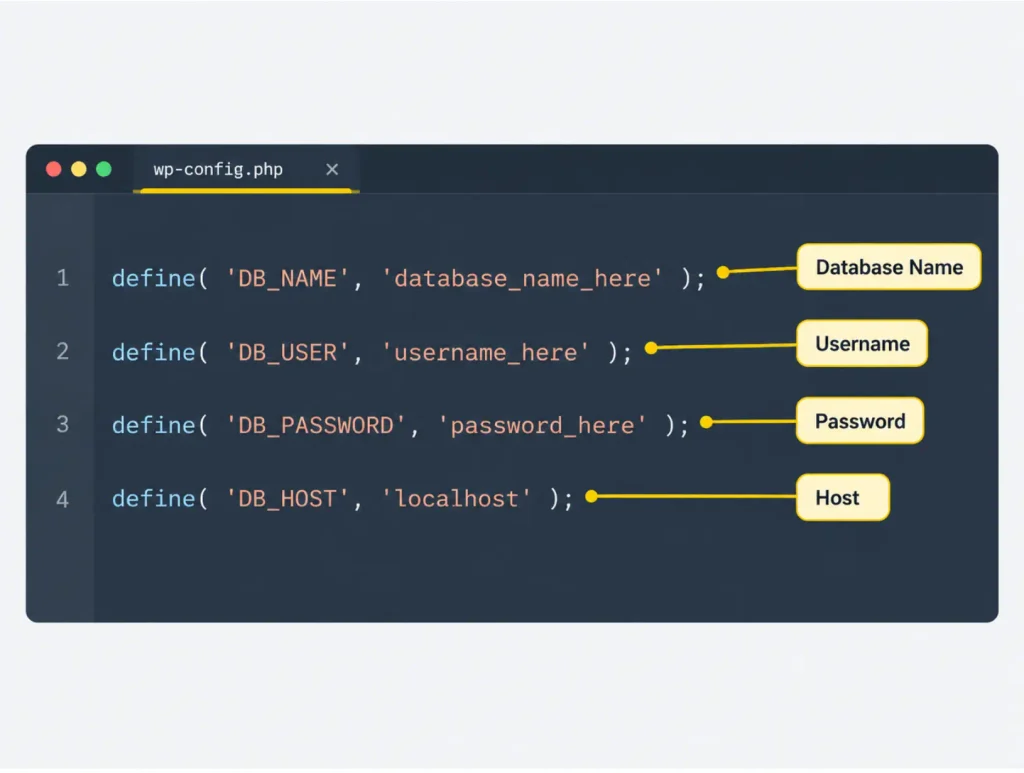
Task: Click the red close window button
Action: (54, 170)
